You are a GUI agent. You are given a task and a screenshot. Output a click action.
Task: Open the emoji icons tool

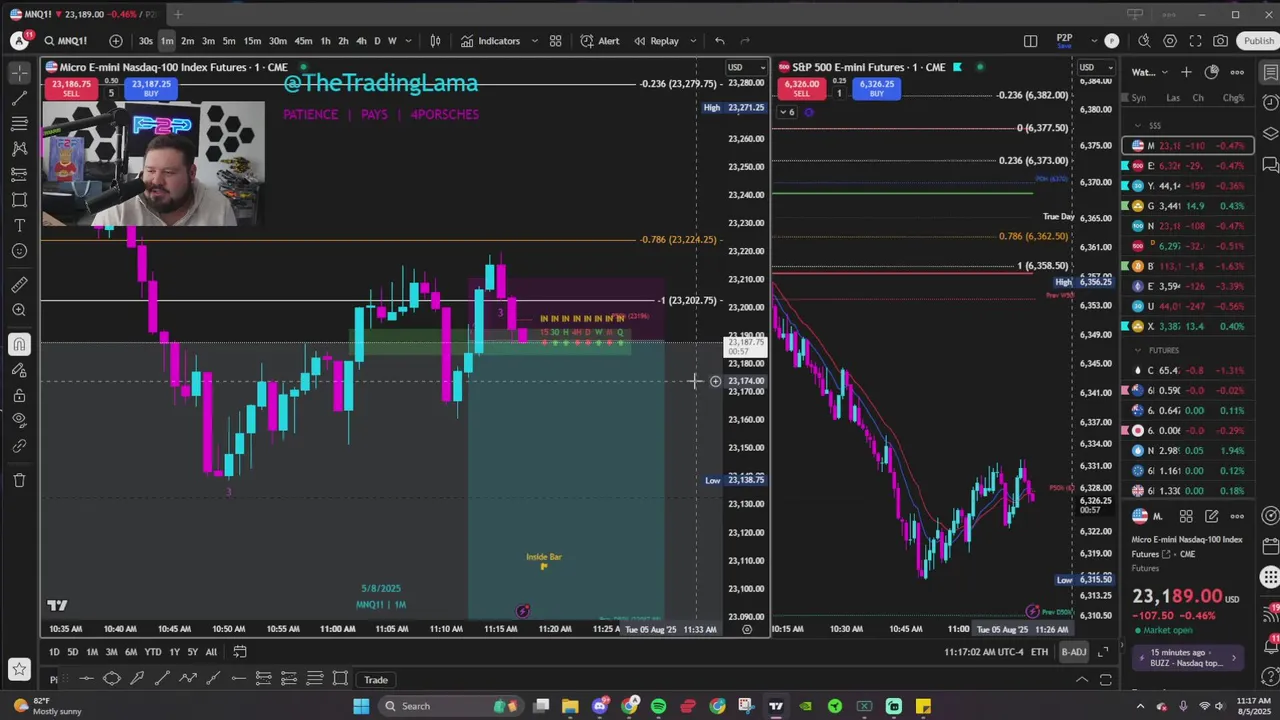pos(19,250)
